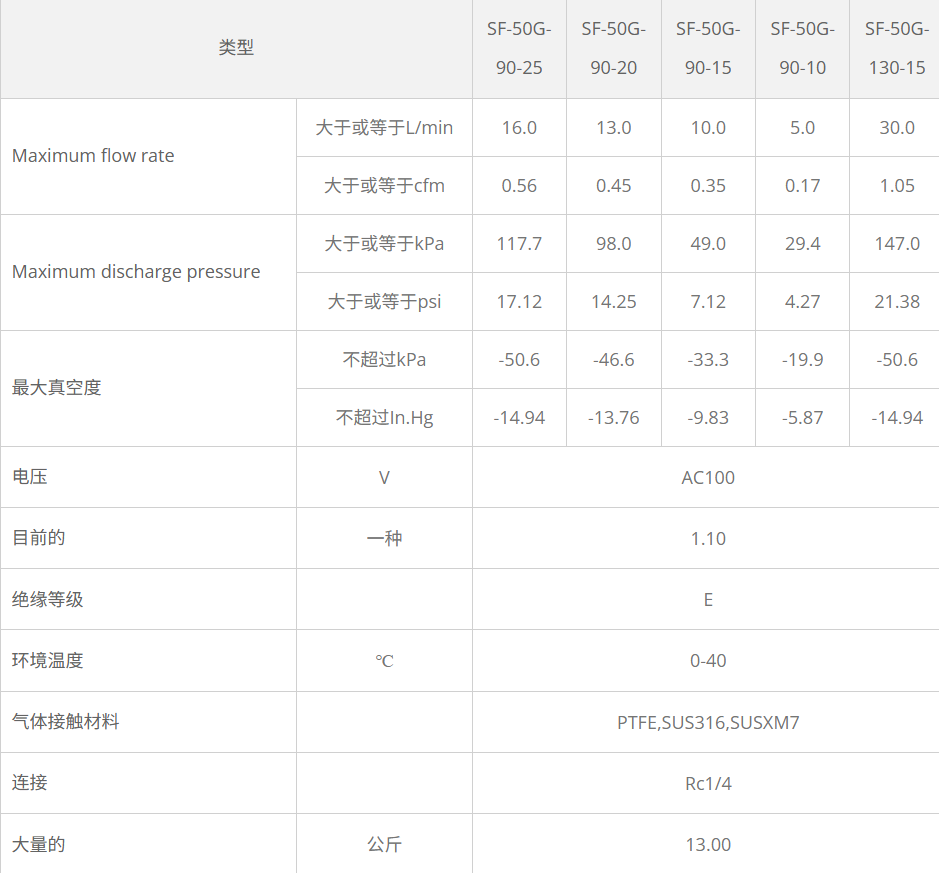The image size is (939, 873).
Task: Select the vacuum value -14.94 for SF-50G-130-15
Action: pyautogui.click(x=894, y=417)
